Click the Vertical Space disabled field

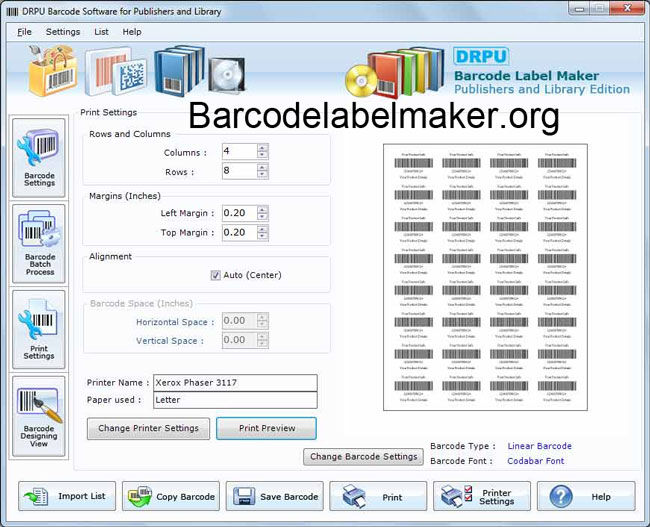click(240, 340)
